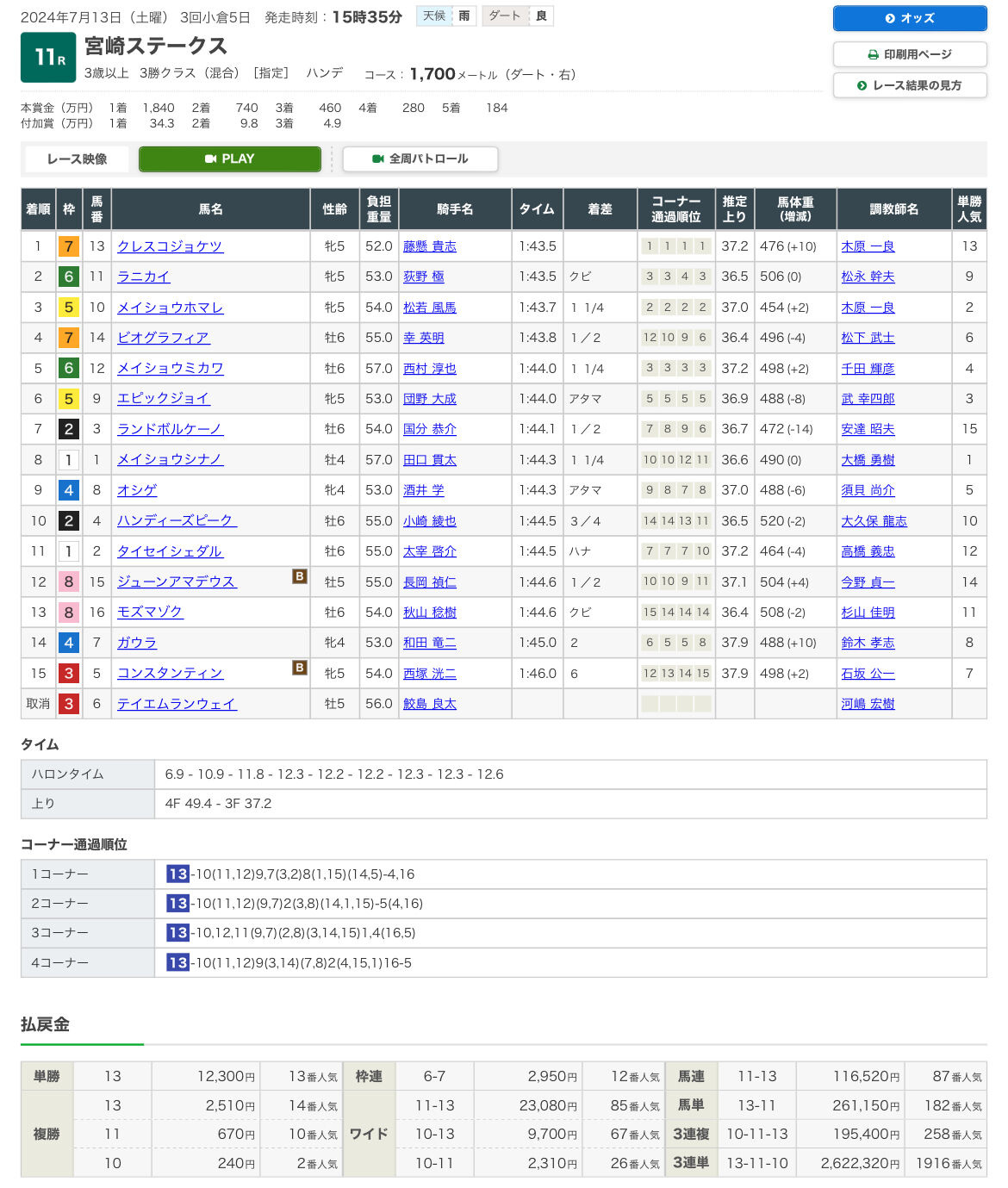Open trainer 石坂 公一 profile
Image resolution: width=1008 pixels, height=1188 pixels.
(x=868, y=674)
